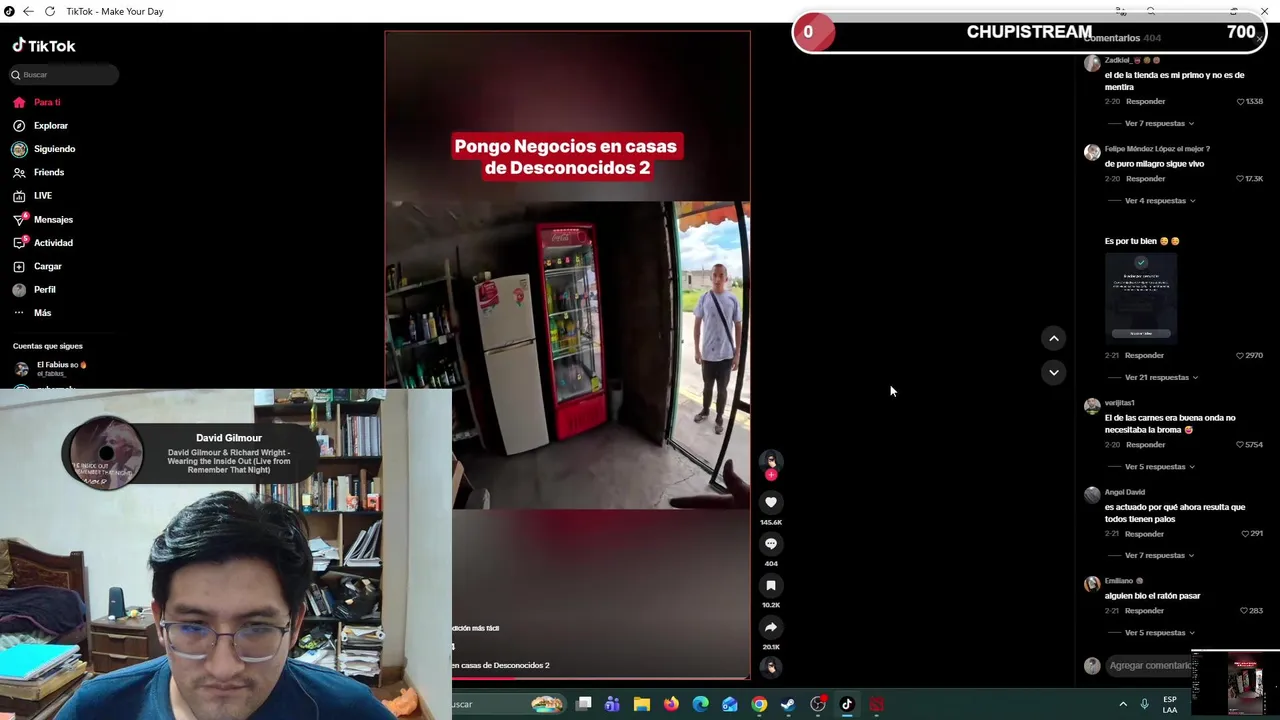The width and height of the screenshot is (1280, 720).
Task: Click the browser back arrow
Action: [x=28, y=11]
